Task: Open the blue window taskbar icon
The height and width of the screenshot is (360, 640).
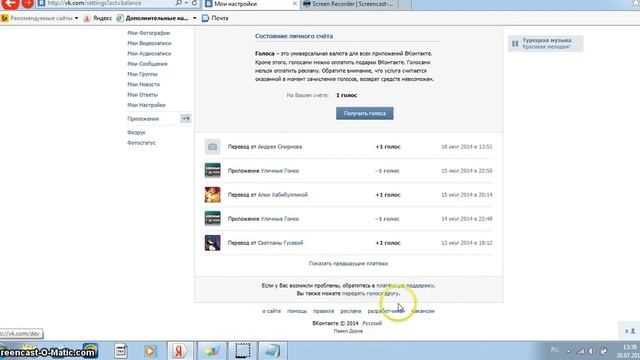Action: [x=272, y=351]
